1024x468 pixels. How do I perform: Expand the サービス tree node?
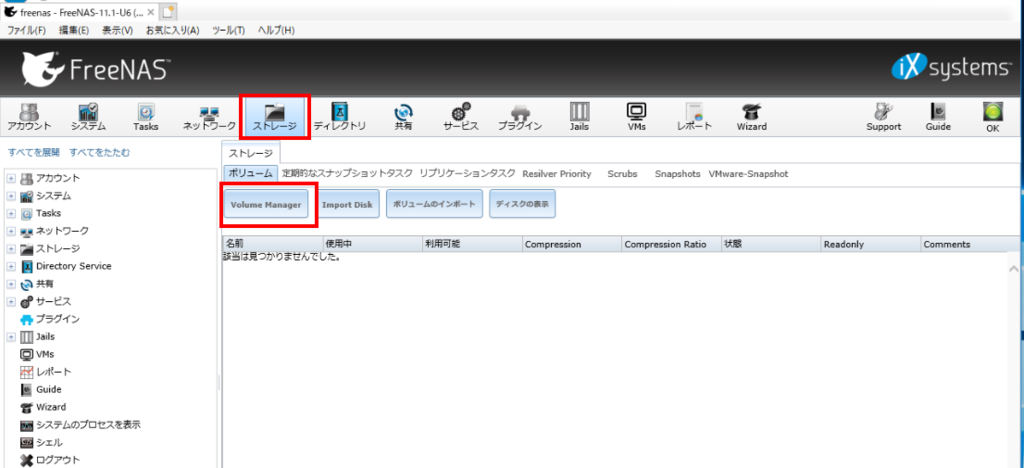click(11, 302)
